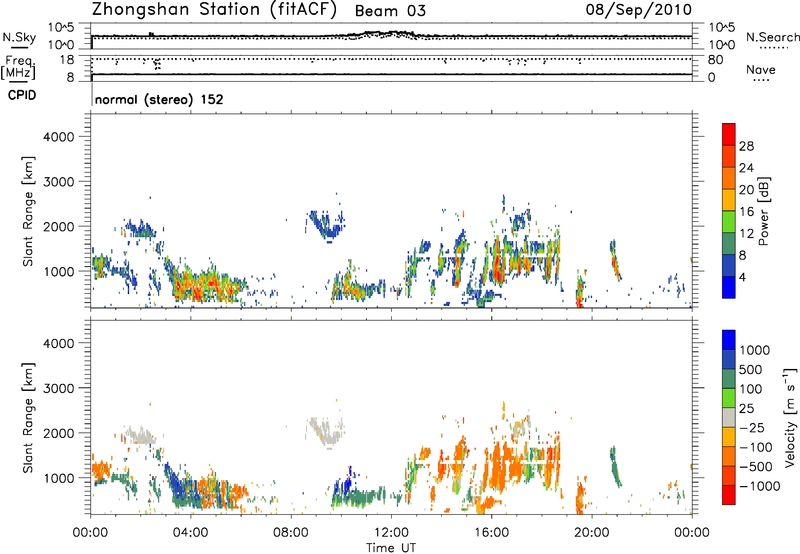800x554 pixels.
Task: Click the "4000" range tick on the power panel
Action: click(x=58, y=137)
